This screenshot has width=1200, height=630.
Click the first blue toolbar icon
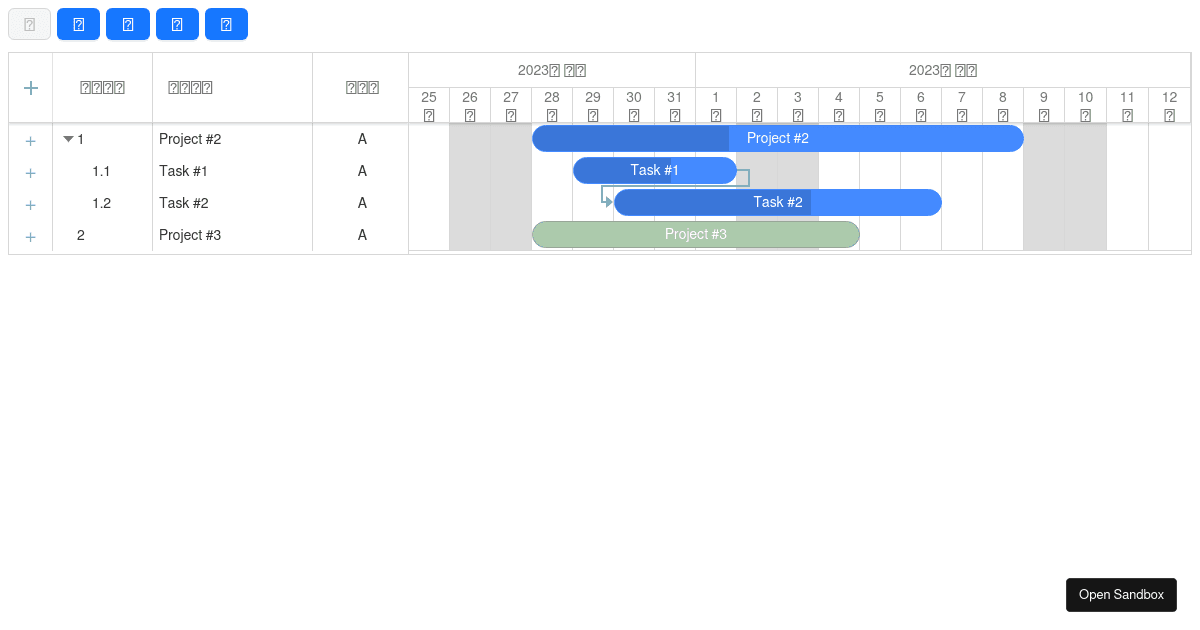pos(78,24)
